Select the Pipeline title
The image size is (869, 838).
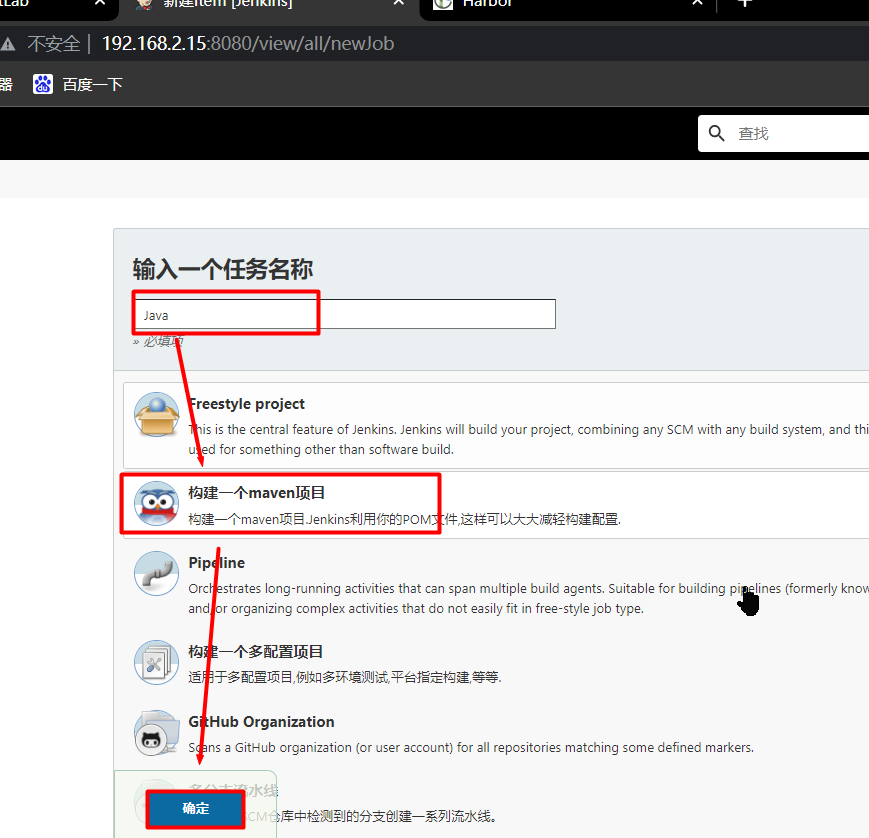[217, 563]
